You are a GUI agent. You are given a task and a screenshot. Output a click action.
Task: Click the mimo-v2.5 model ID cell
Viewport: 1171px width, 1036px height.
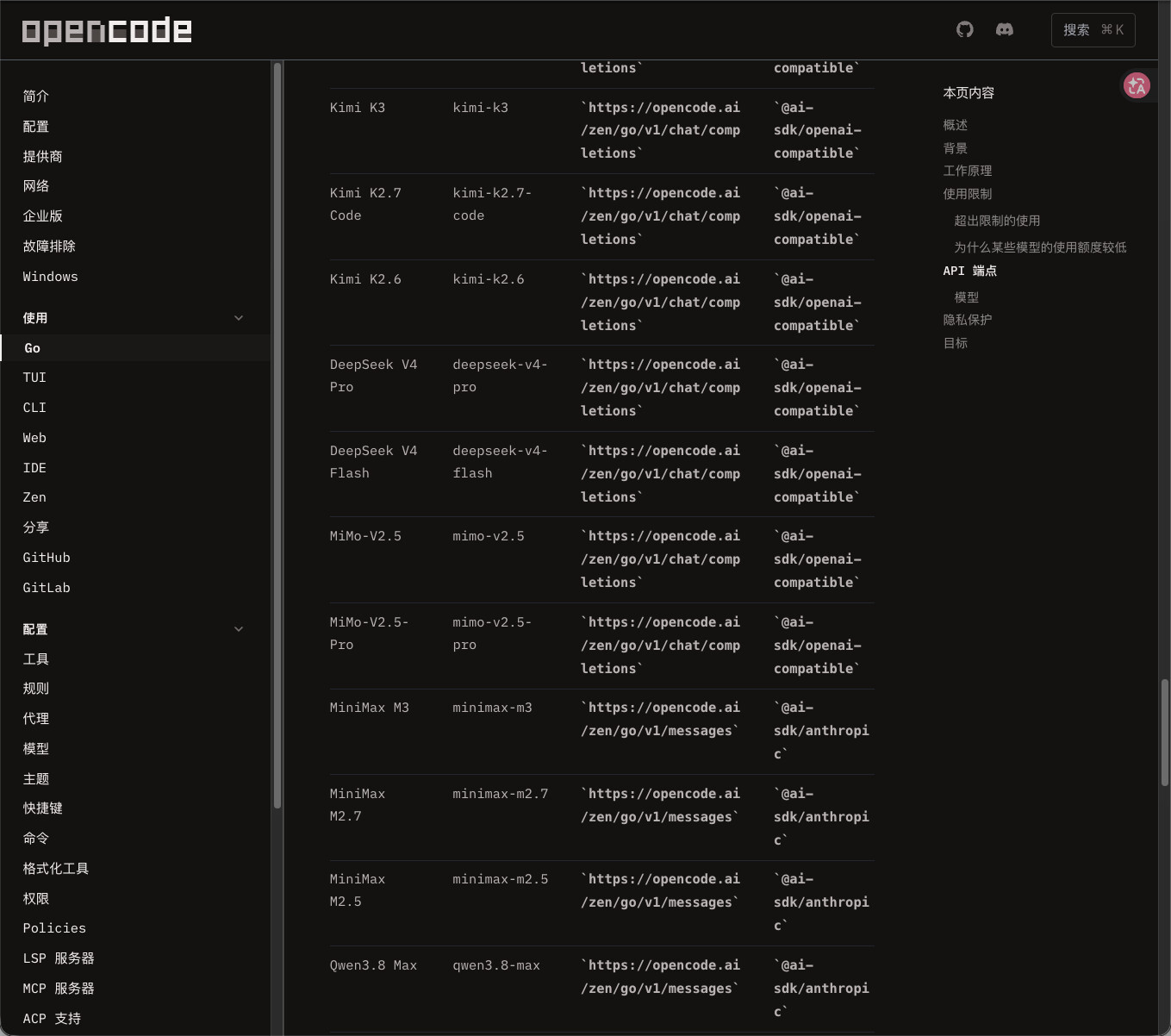click(489, 536)
